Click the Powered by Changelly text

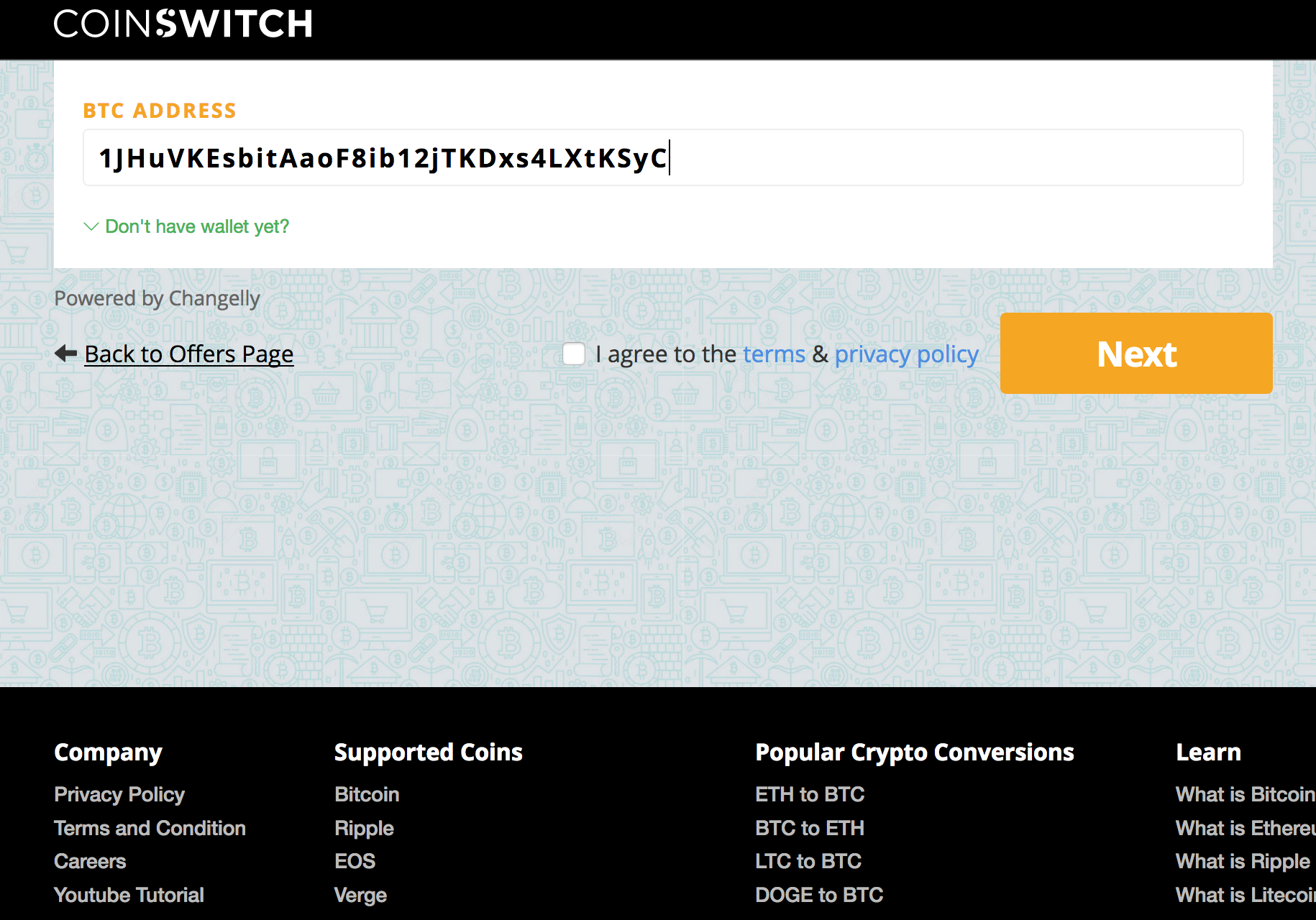click(x=157, y=298)
